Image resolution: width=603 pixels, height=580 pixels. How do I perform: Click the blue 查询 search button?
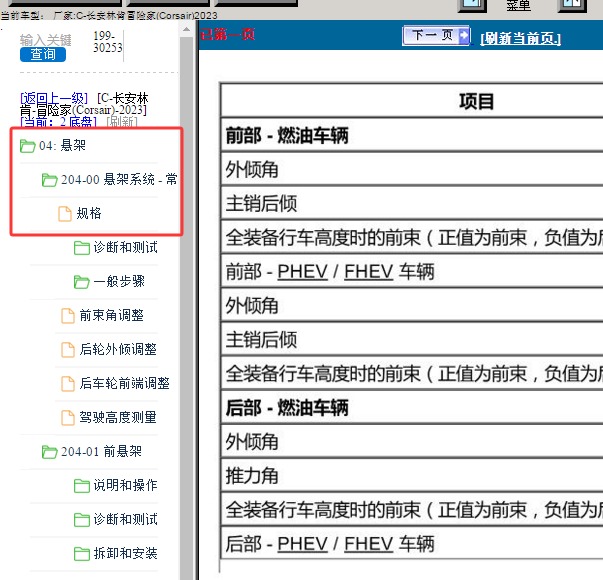(x=43, y=54)
